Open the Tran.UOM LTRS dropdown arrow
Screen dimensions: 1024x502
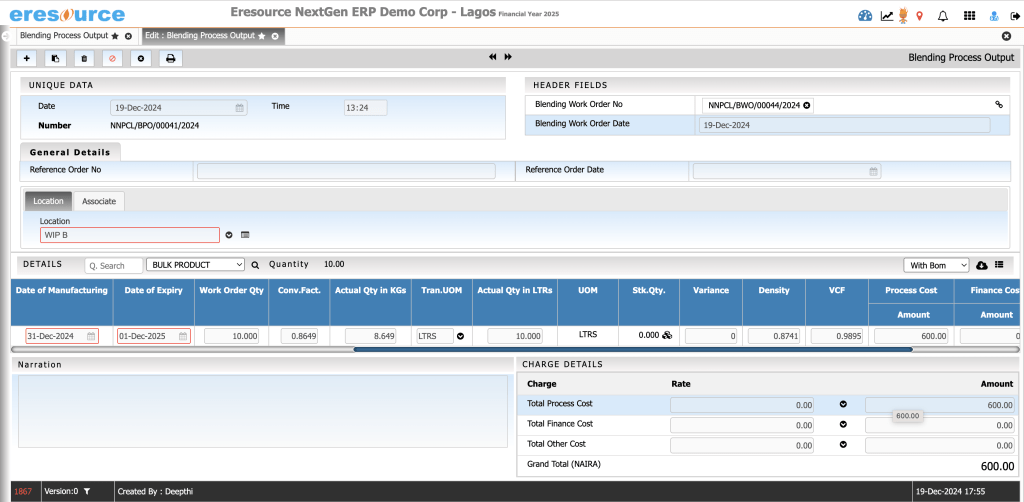pos(461,337)
